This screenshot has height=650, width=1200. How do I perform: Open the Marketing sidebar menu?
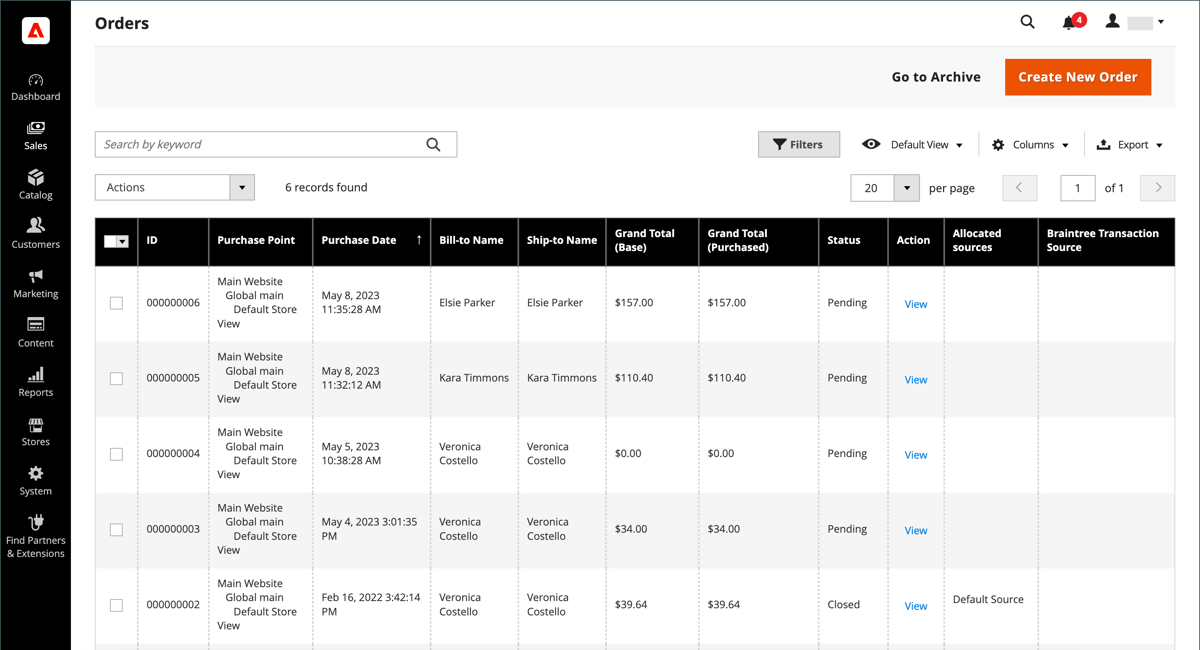click(35, 282)
